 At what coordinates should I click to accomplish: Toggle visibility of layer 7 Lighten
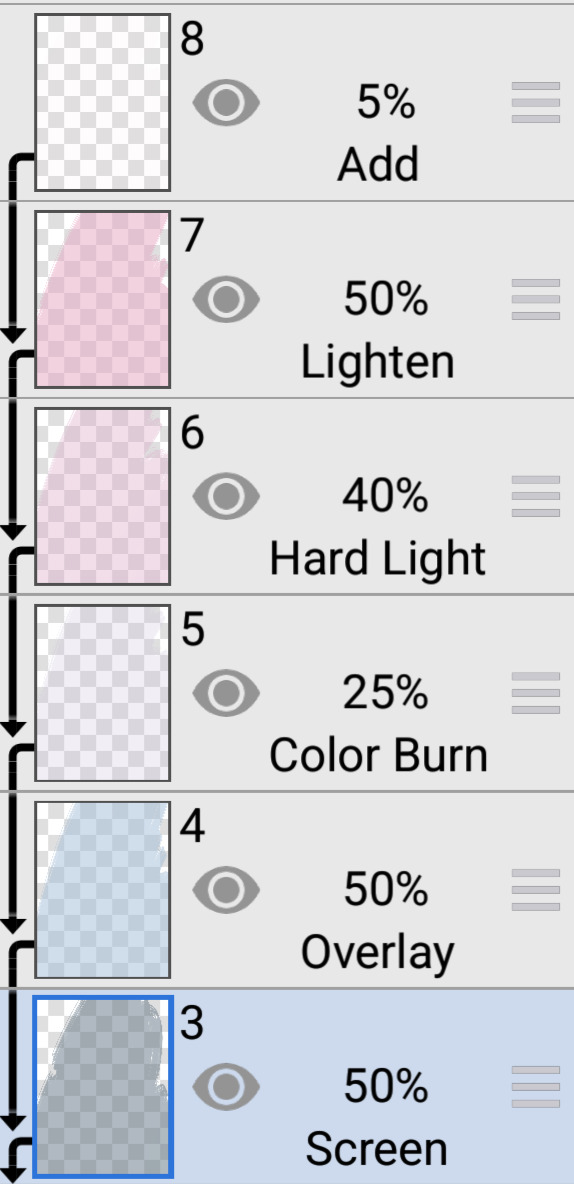click(x=226, y=299)
